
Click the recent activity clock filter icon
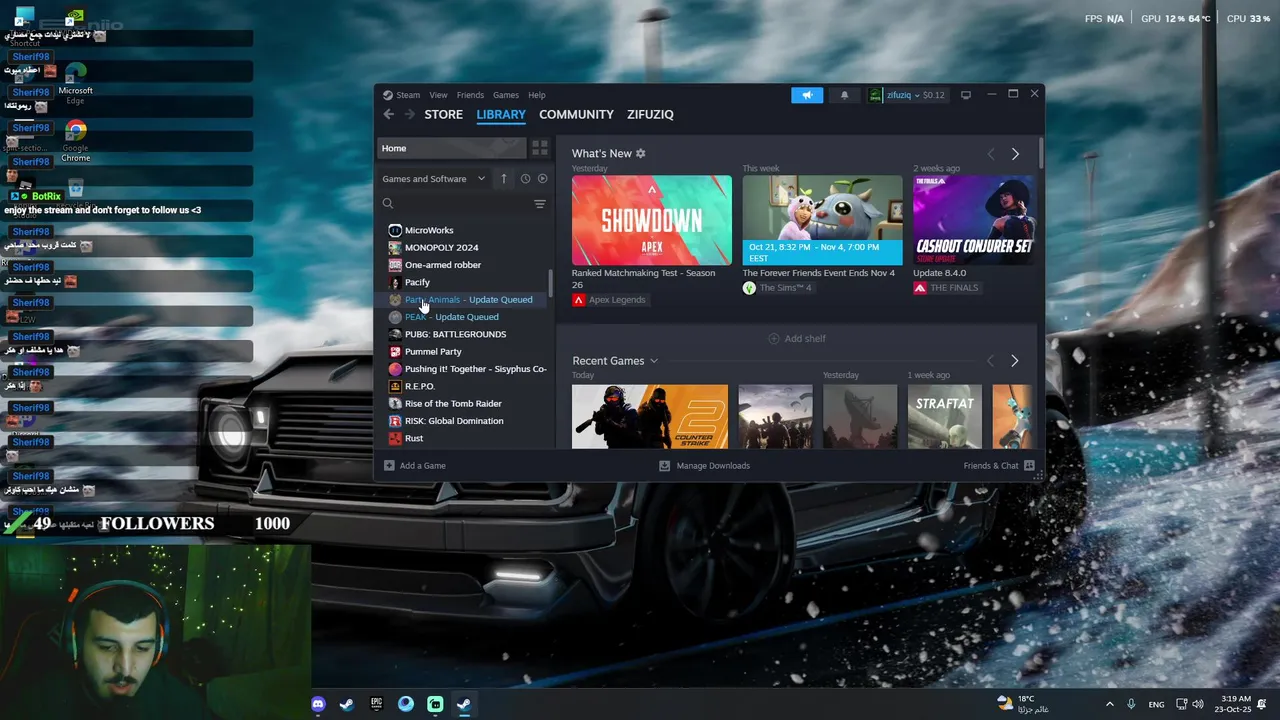[525, 179]
